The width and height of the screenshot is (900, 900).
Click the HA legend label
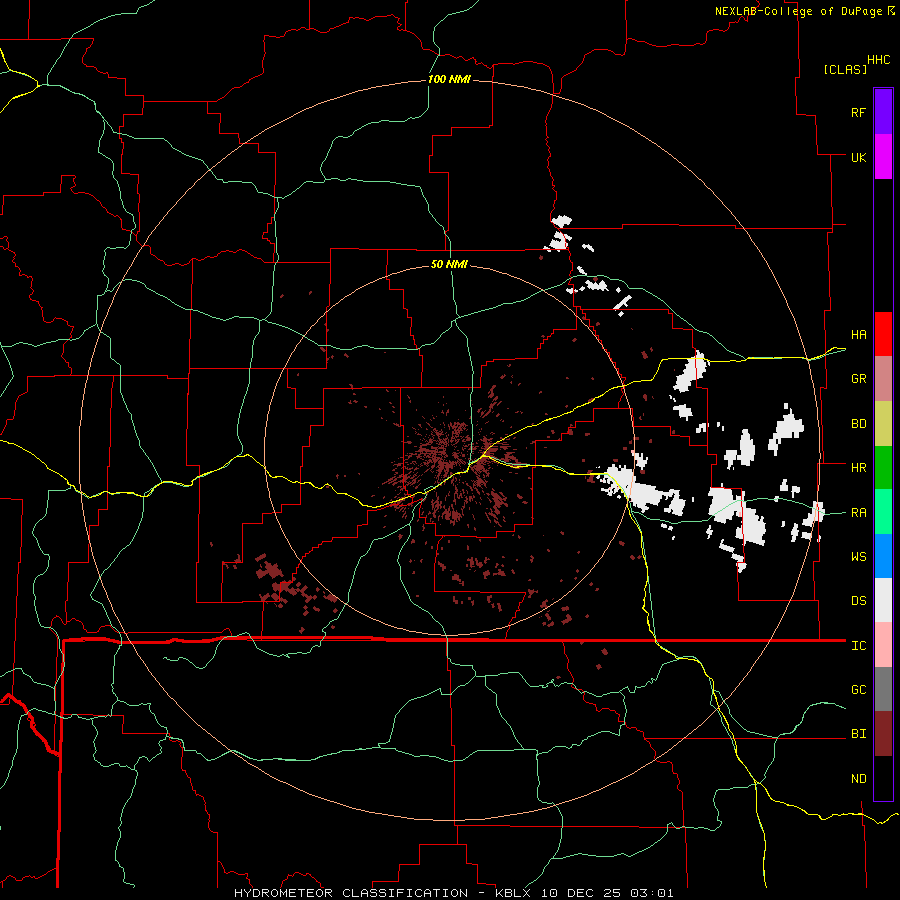click(x=858, y=335)
